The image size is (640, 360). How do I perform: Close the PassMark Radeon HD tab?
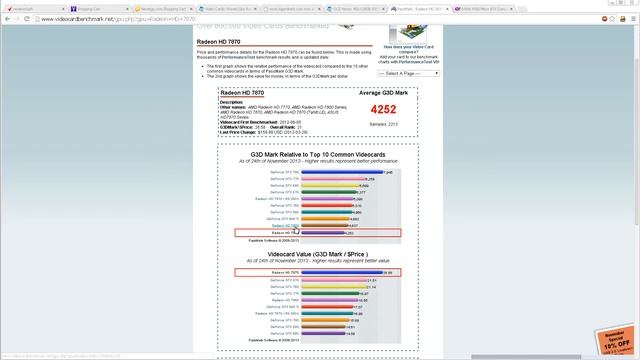pyautogui.click(x=447, y=9)
